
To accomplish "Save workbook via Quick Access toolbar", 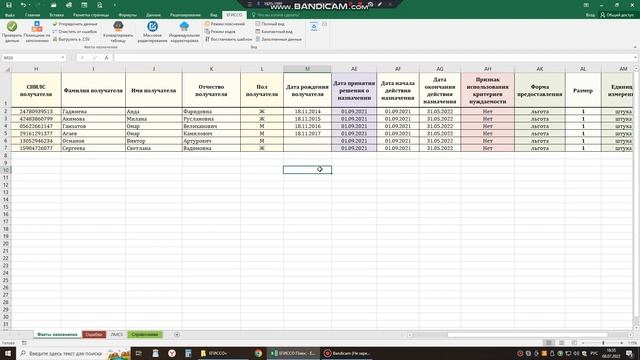I will click(x=9, y=5).
